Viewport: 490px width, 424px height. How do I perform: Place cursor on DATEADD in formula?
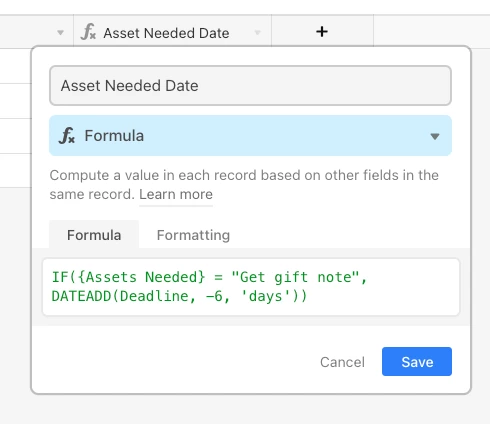81,296
